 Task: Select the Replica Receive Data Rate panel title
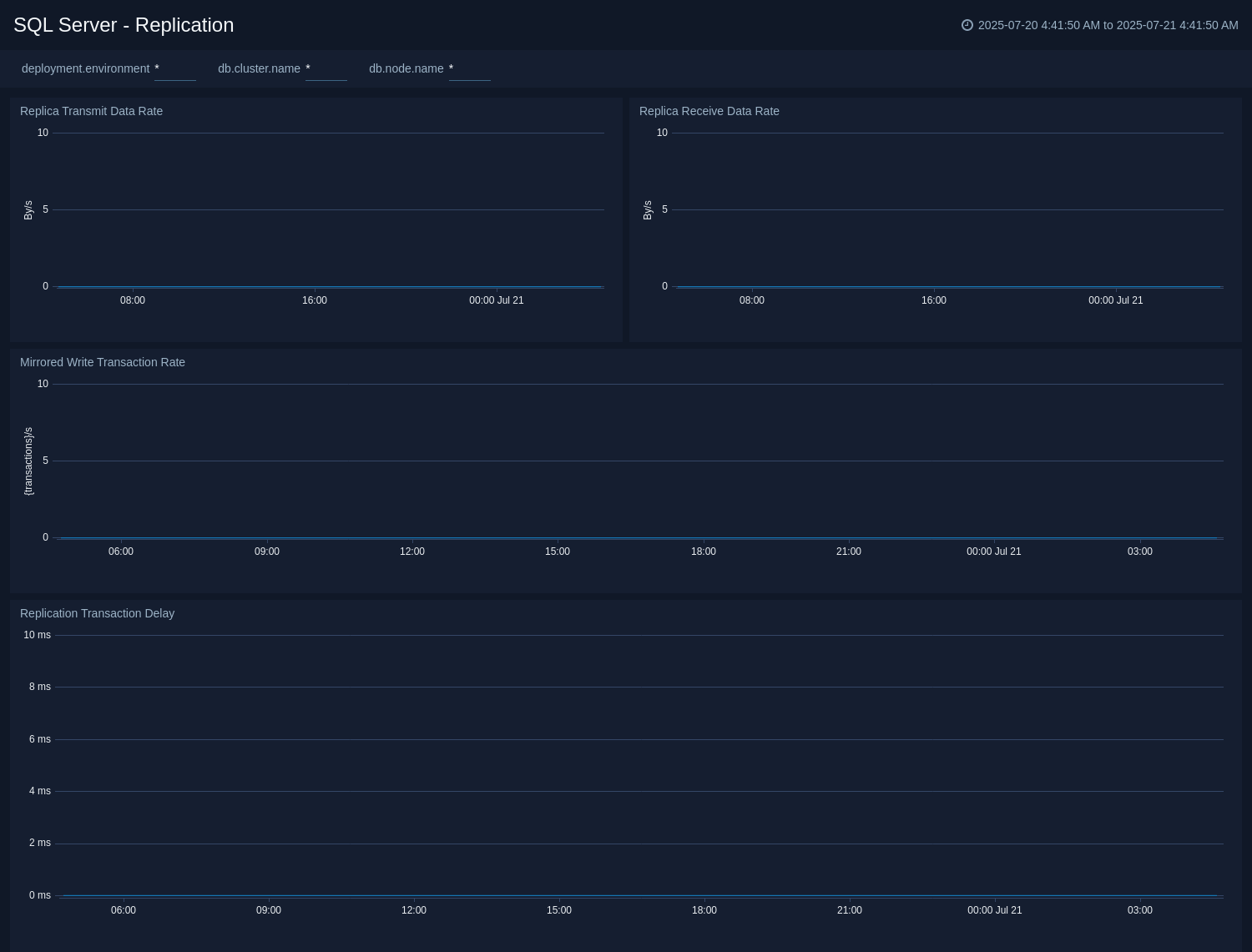pos(709,111)
